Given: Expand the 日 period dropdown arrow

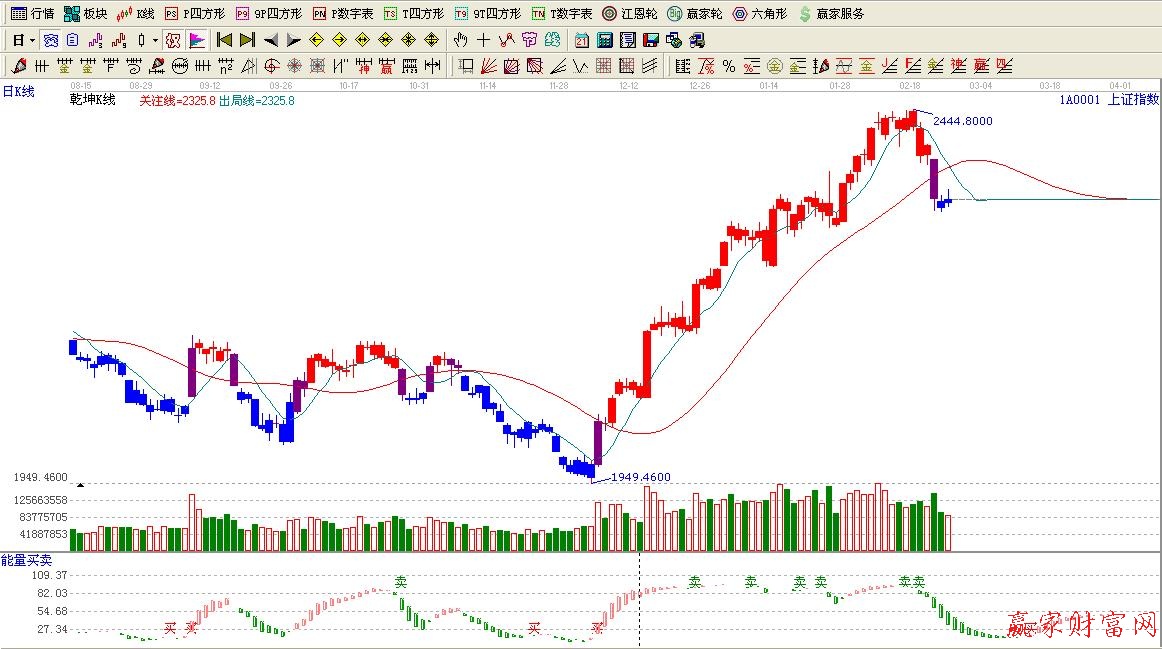Looking at the screenshot, I should (32, 41).
